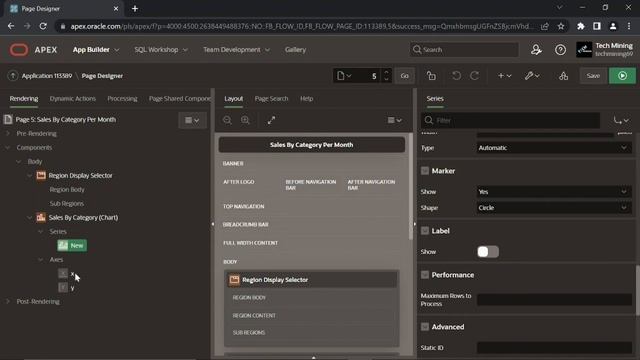Viewport: 640px width, 360px height.
Task: Click the Save button
Action: point(593,76)
